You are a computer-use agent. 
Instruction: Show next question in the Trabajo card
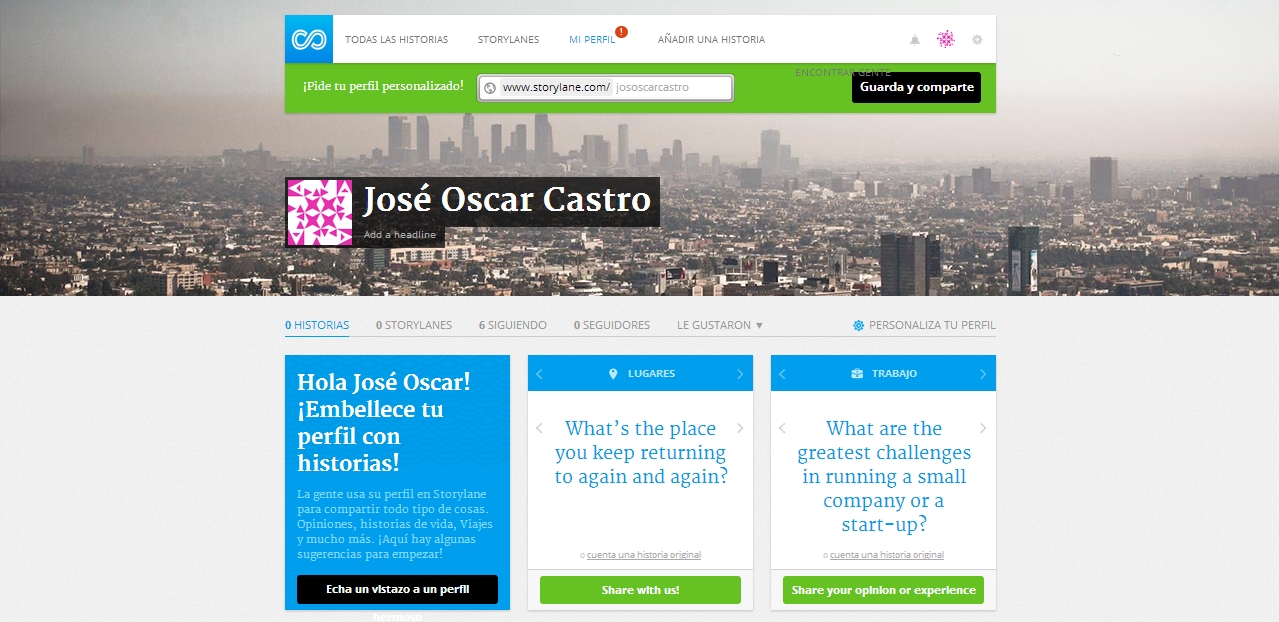click(983, 428)
